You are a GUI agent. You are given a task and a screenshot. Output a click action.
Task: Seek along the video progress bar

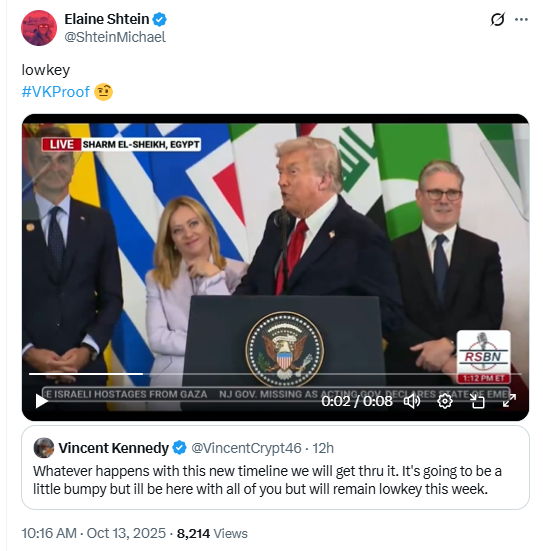pos(275,374)
